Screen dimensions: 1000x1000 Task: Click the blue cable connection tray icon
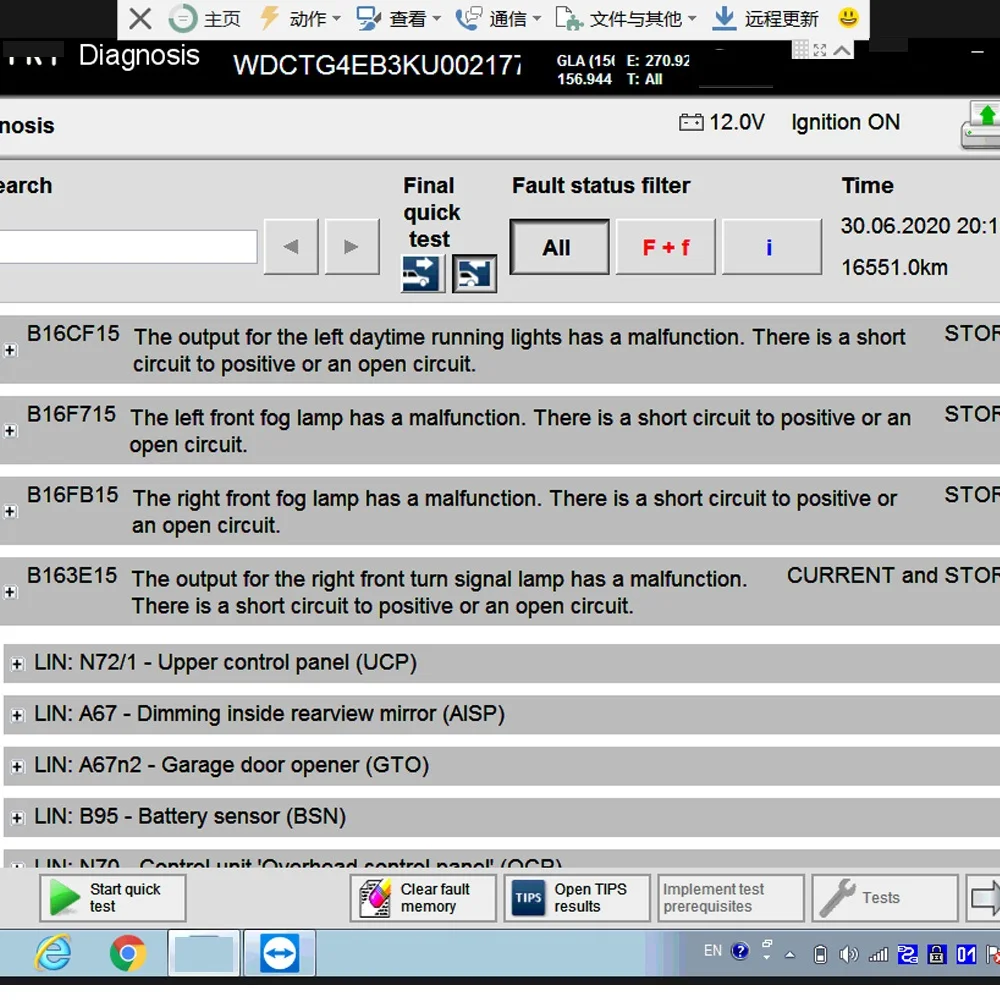907,955
